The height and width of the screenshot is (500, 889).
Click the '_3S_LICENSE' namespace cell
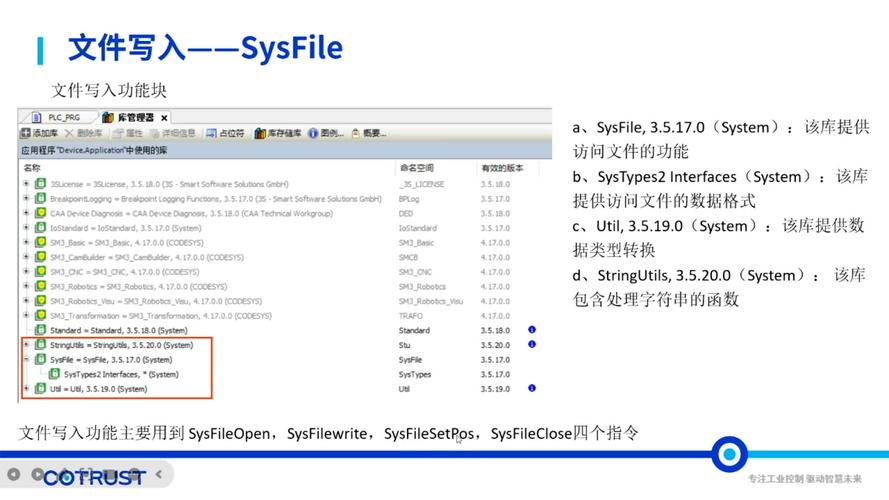(422, 184)
